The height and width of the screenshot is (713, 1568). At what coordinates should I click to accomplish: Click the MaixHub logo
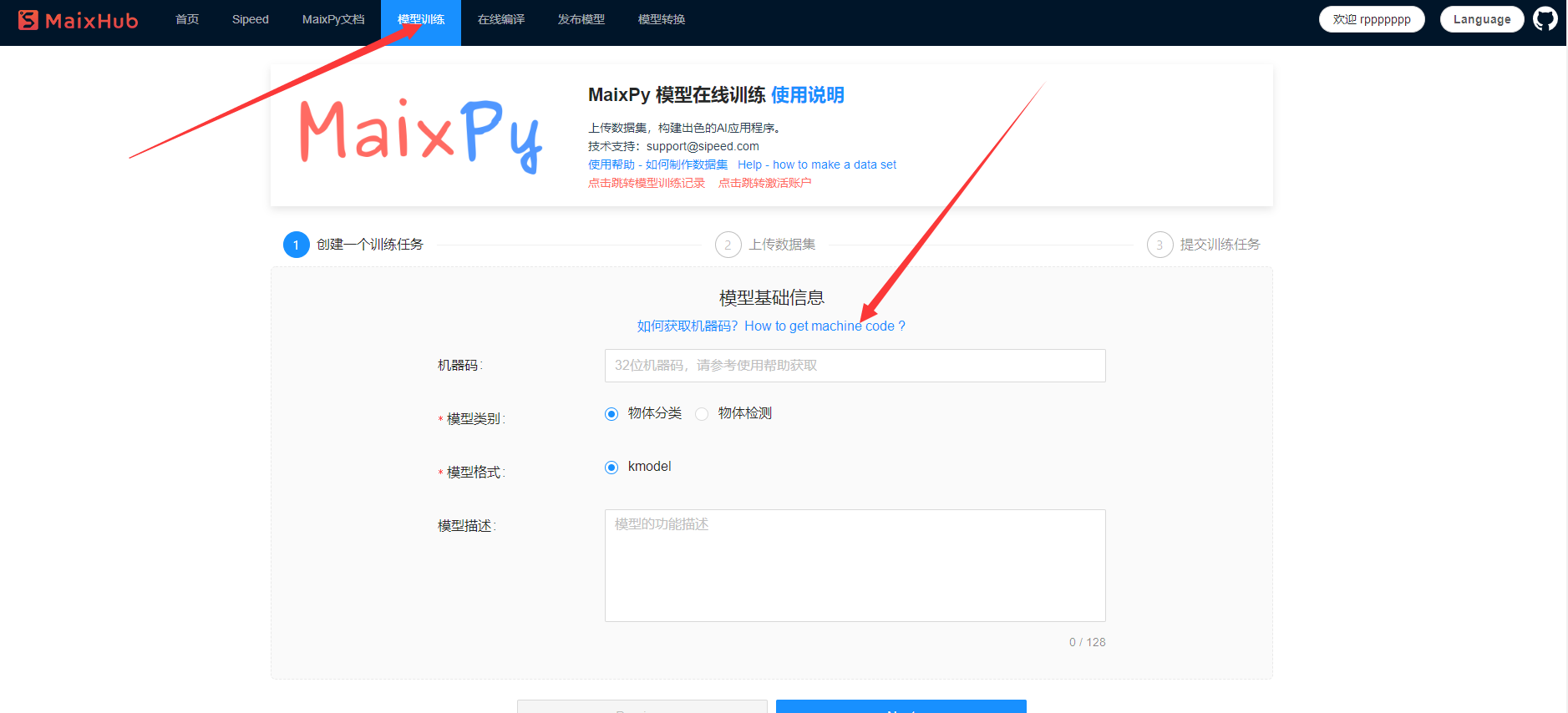coord(78,20)
